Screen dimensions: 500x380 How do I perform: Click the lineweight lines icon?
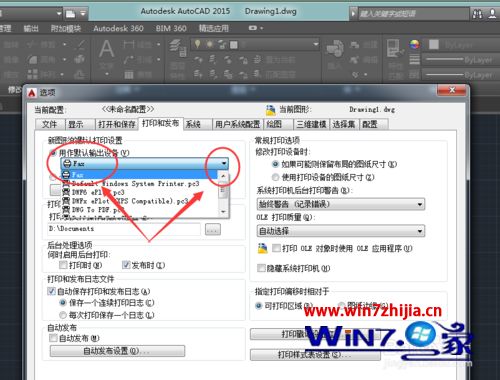point(414,60)
